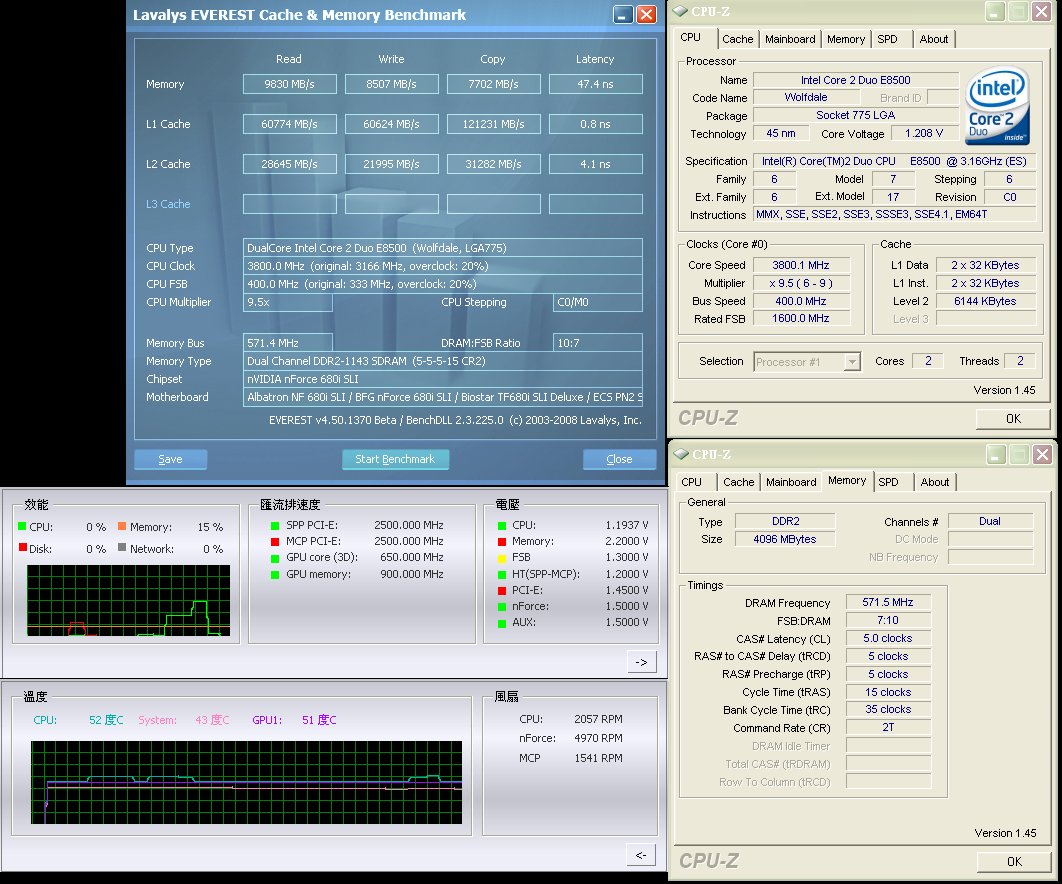Click the Chipset field "nVIDIA nForce 680i SLI"

coord(443,379)
